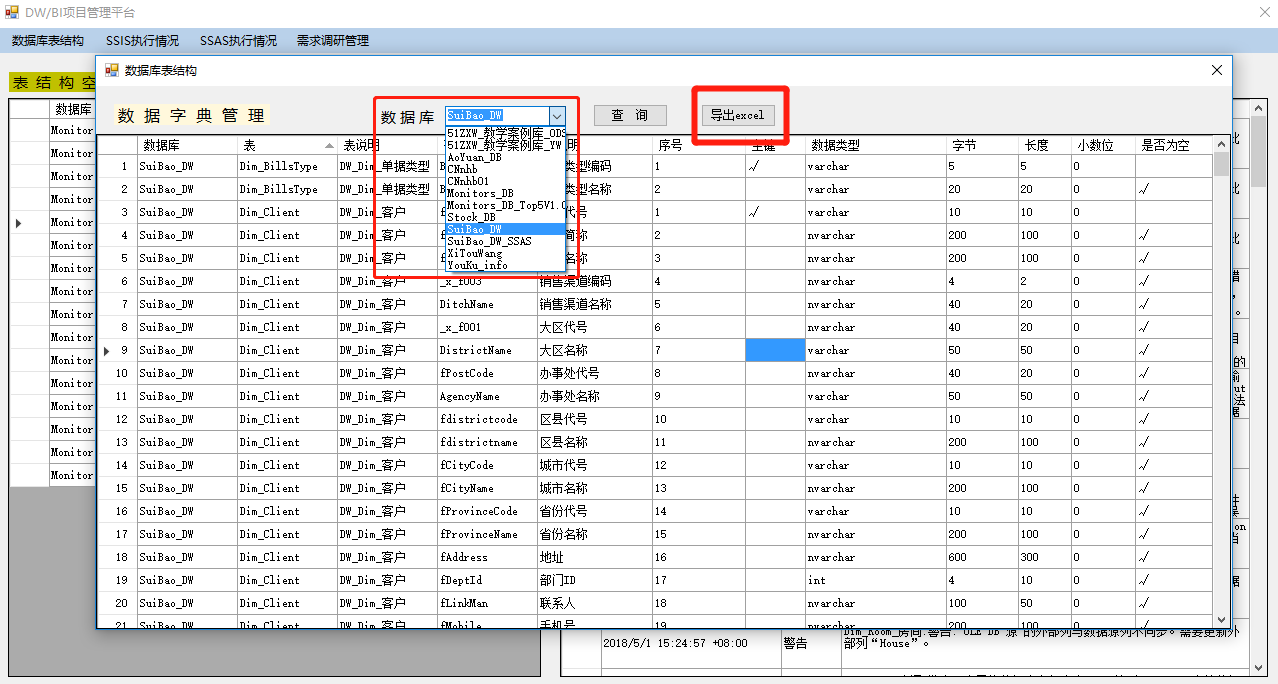The width and height of the screenshot is (1278, 684).
Task: Click the 长度 column header
Action: coord(1045,145)
